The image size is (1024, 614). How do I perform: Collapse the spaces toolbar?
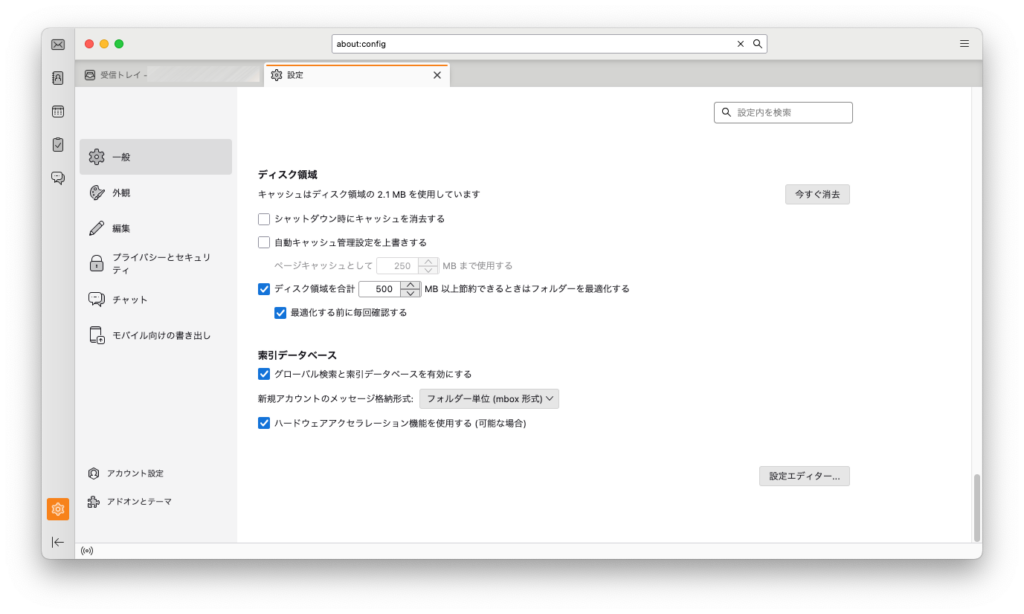click(57, 542)
